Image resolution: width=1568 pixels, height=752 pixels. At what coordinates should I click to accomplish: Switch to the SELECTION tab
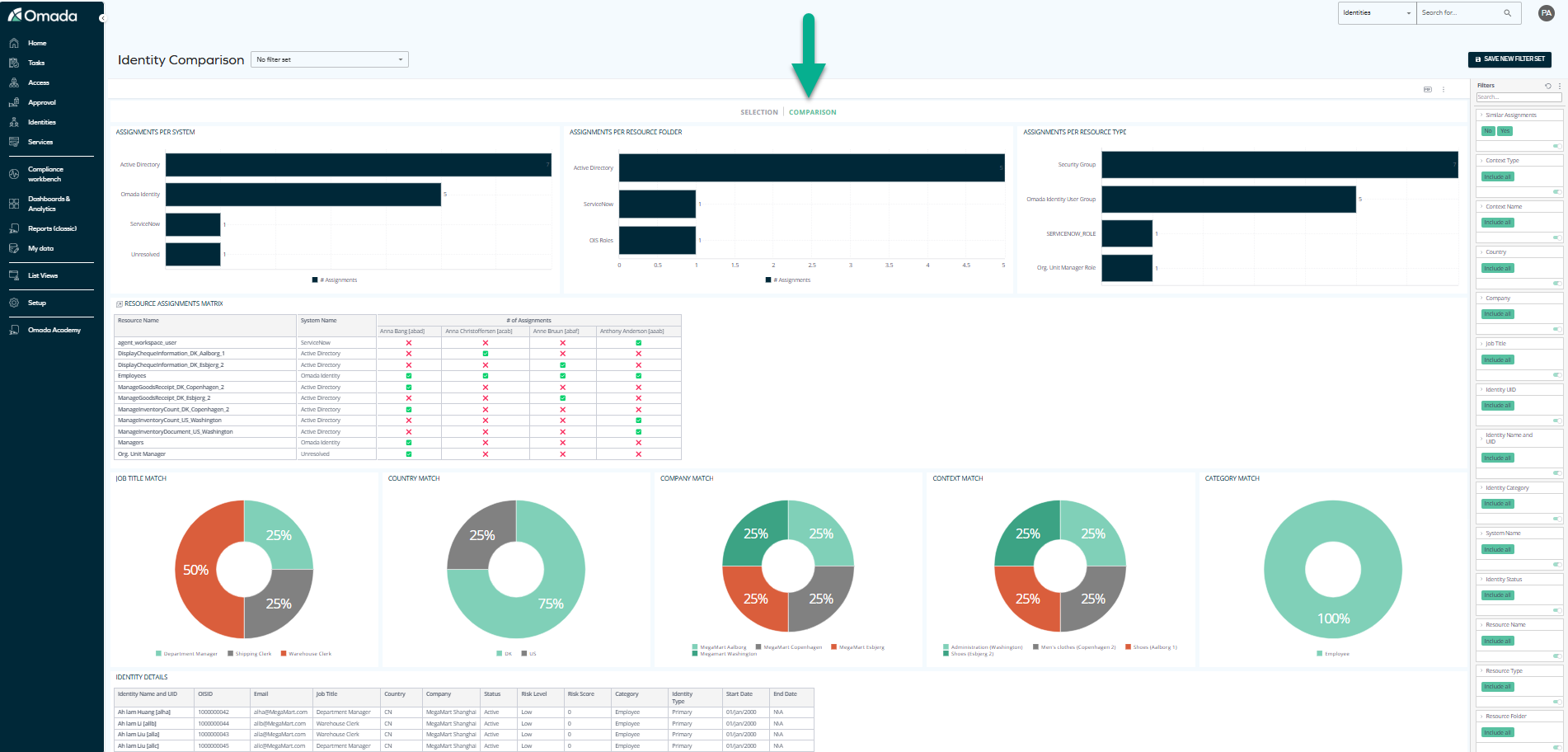click(x=758, y=112)
